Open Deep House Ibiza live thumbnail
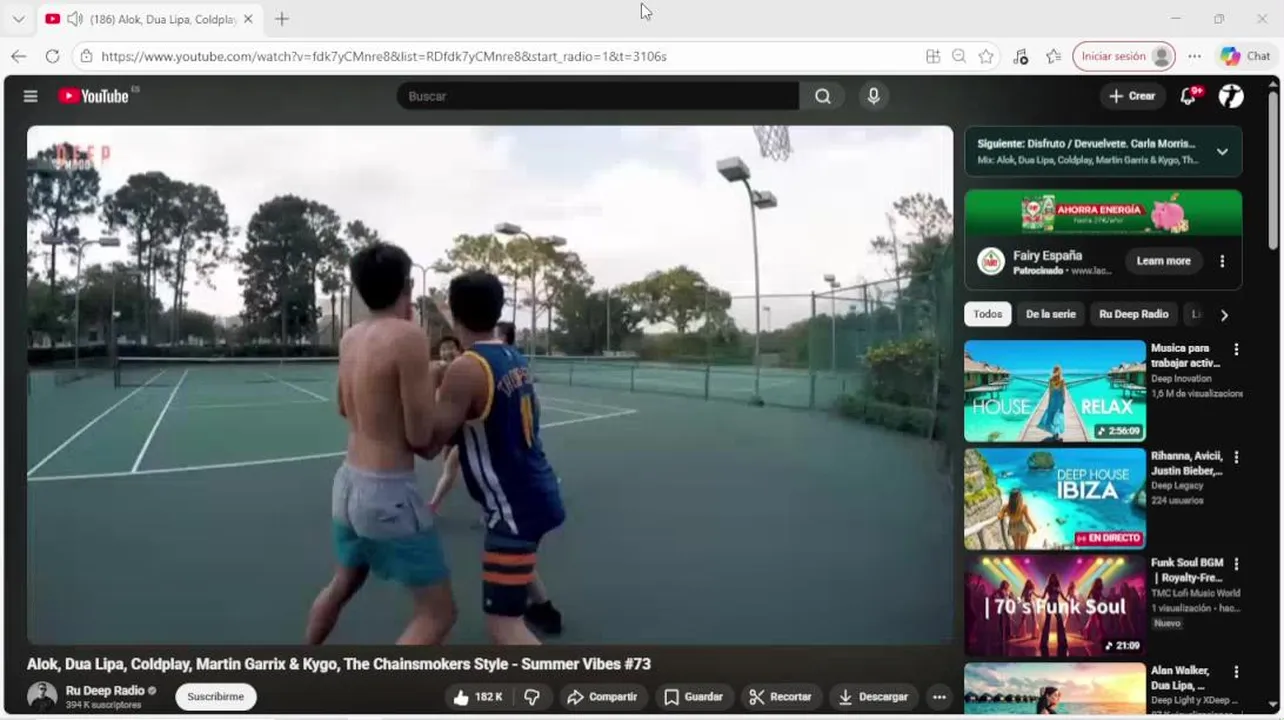 [x=1055, y=499]
